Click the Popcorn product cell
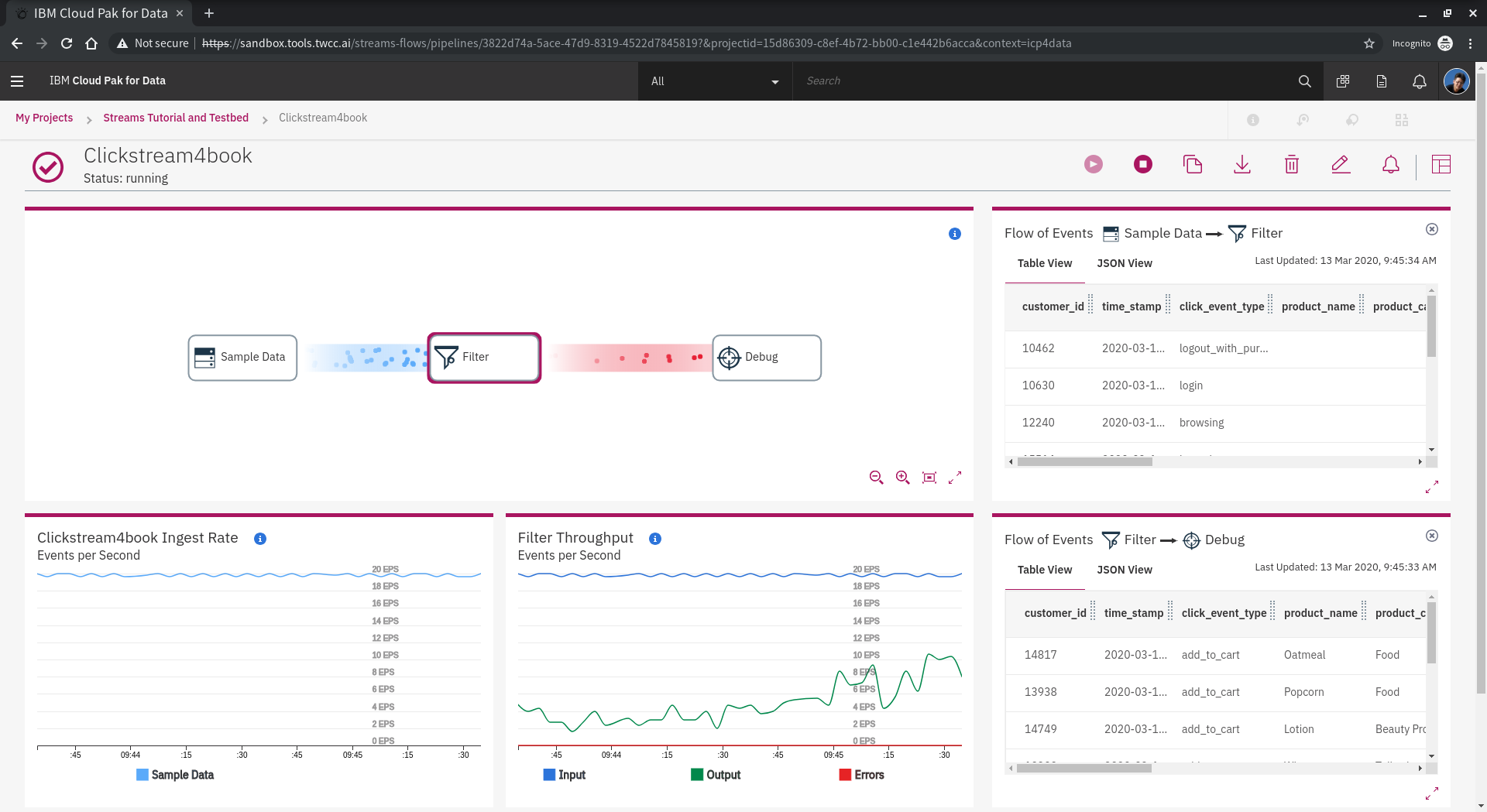The height and width of the screenshot is (812, 1487). coord(1303,692)
